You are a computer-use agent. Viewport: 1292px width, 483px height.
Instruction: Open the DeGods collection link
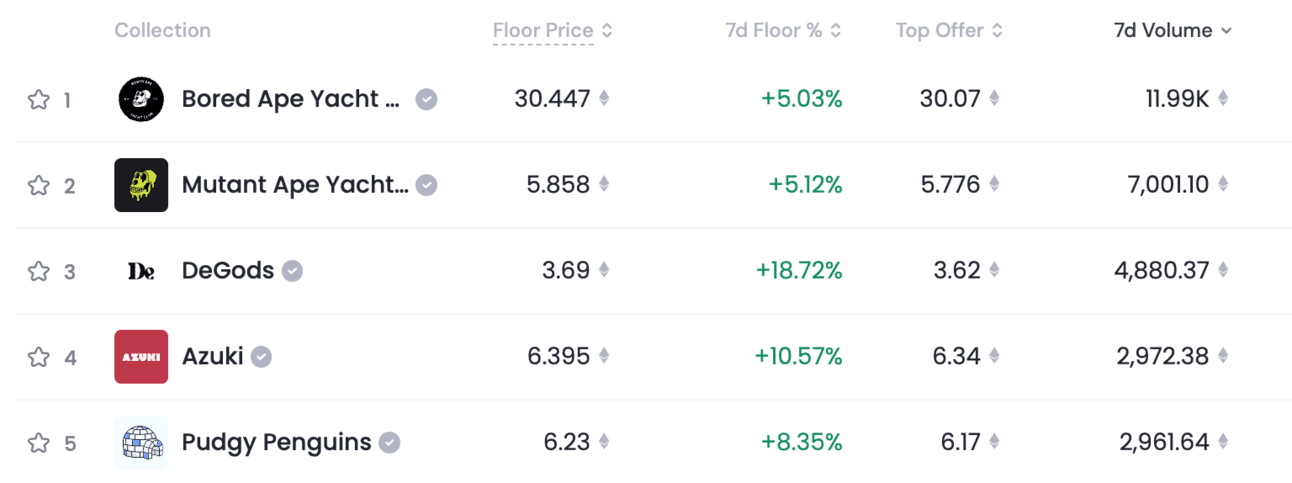228,271
